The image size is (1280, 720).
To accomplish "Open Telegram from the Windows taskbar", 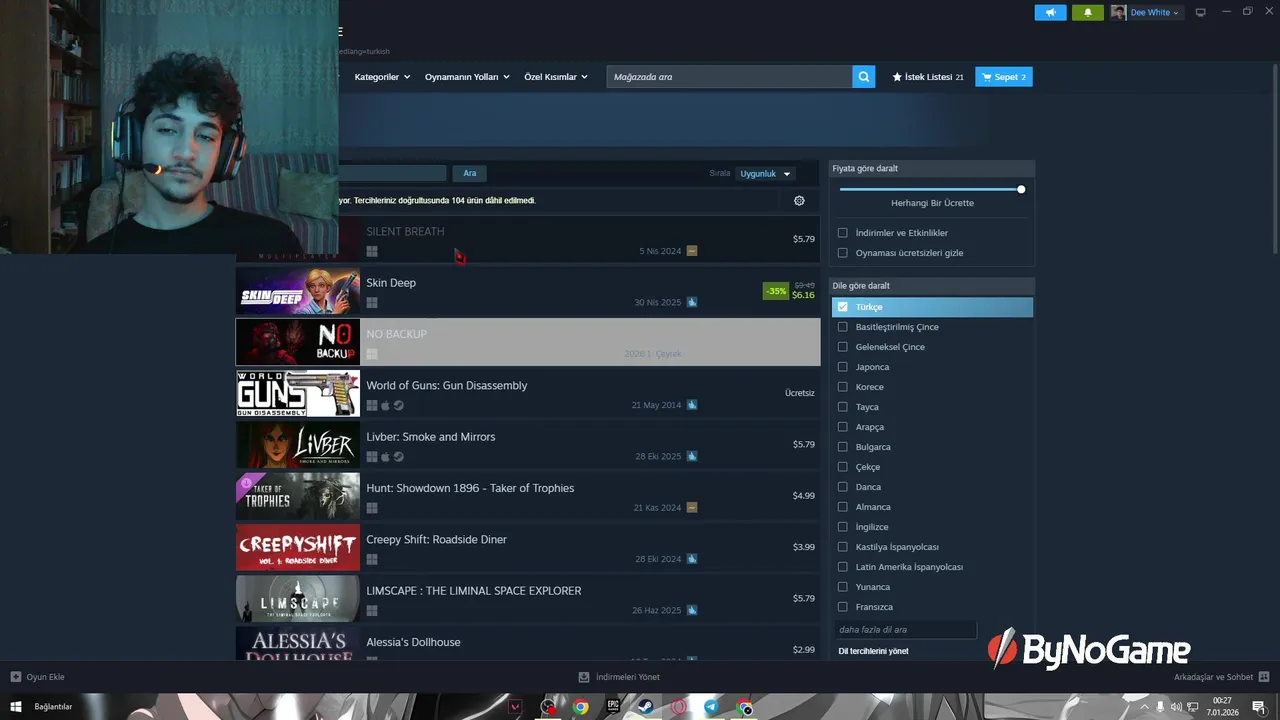I will 711,707.
